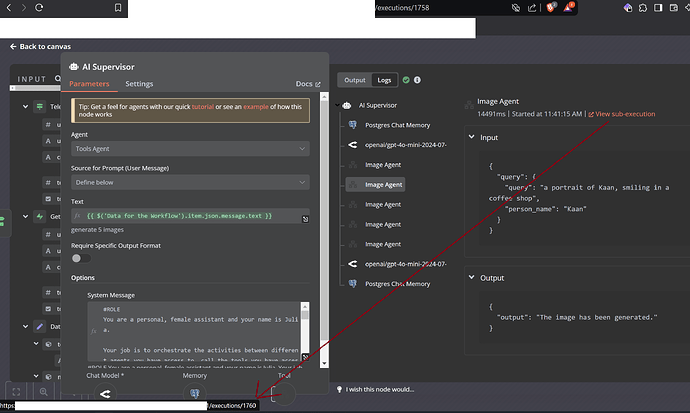
Task: Click the green execution success checkmark
Action: (x=406, y=80)
